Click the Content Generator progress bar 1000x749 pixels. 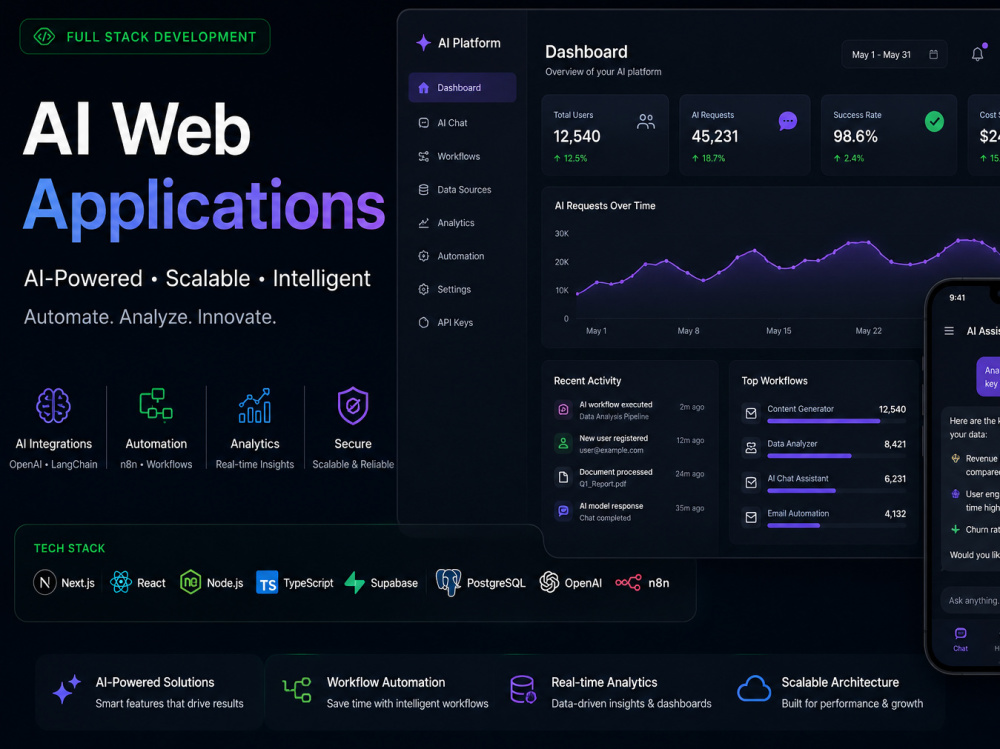[836, 421]
